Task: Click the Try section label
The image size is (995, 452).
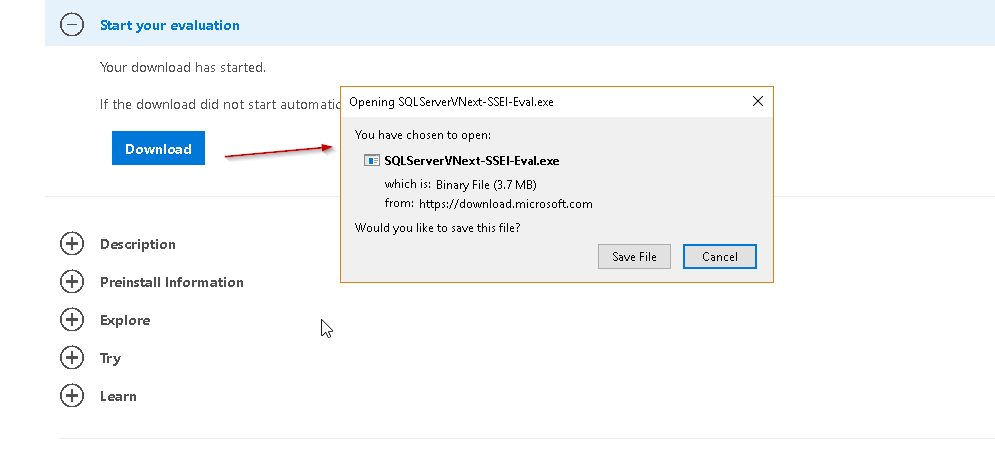Action: coord(110,358)
